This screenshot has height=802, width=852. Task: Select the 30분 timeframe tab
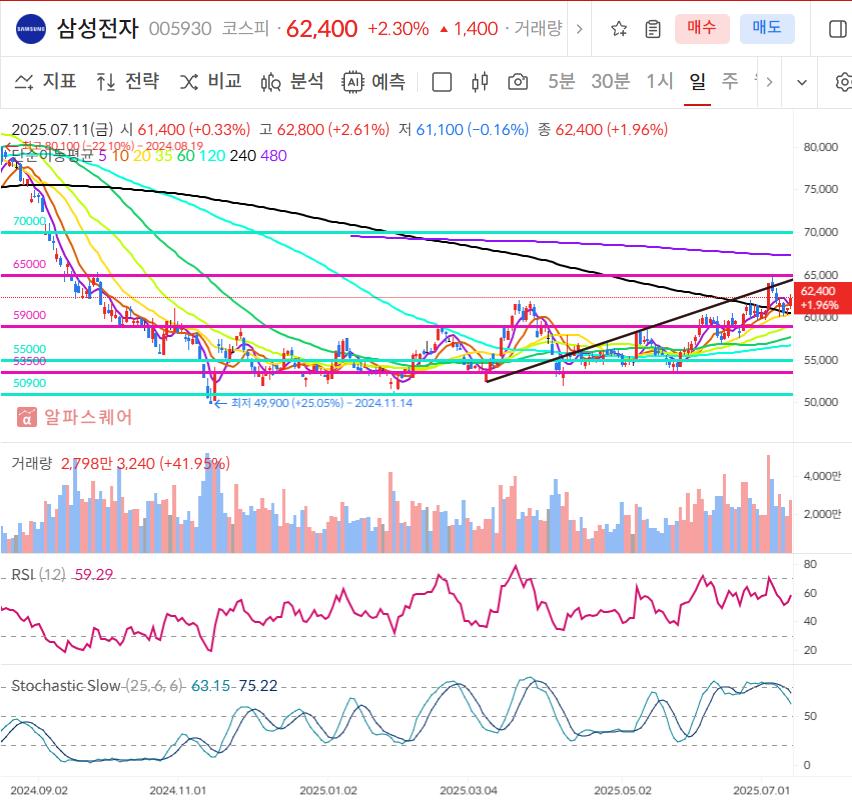[x=610, y=82]
